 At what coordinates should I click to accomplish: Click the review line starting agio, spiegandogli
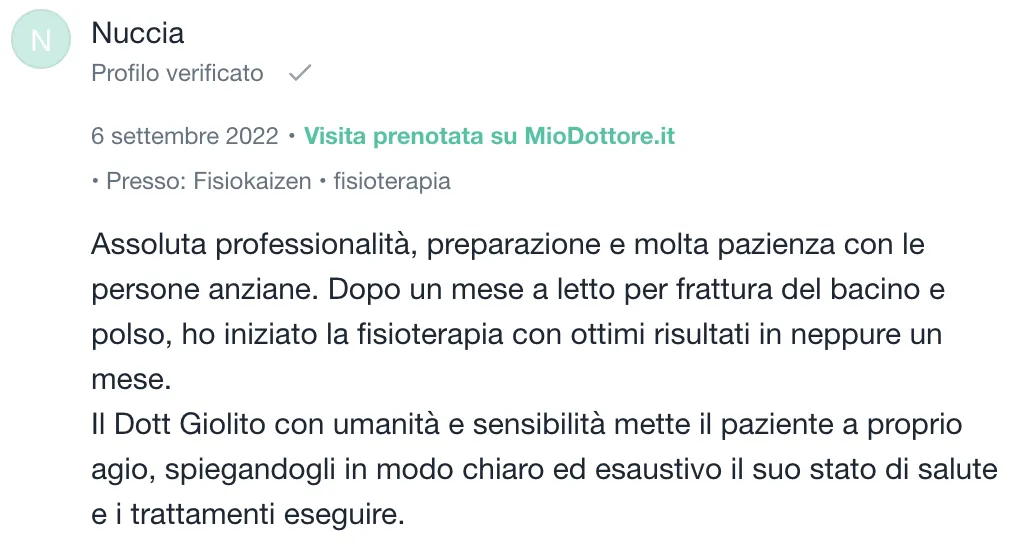click(x=544, y=470)
